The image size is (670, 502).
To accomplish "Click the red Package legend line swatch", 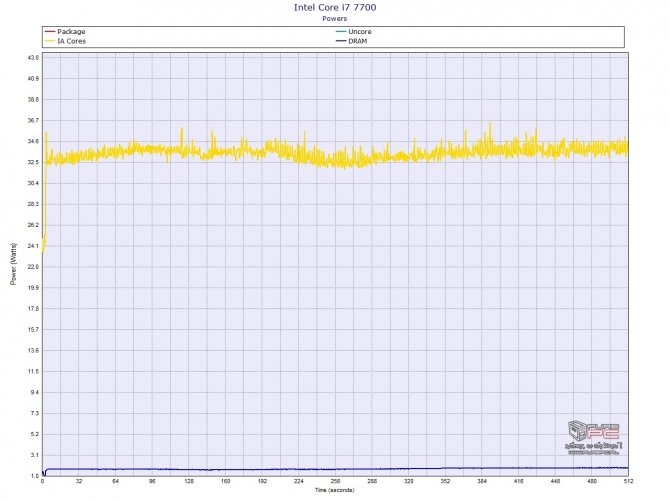I will (x=50, y=32).
